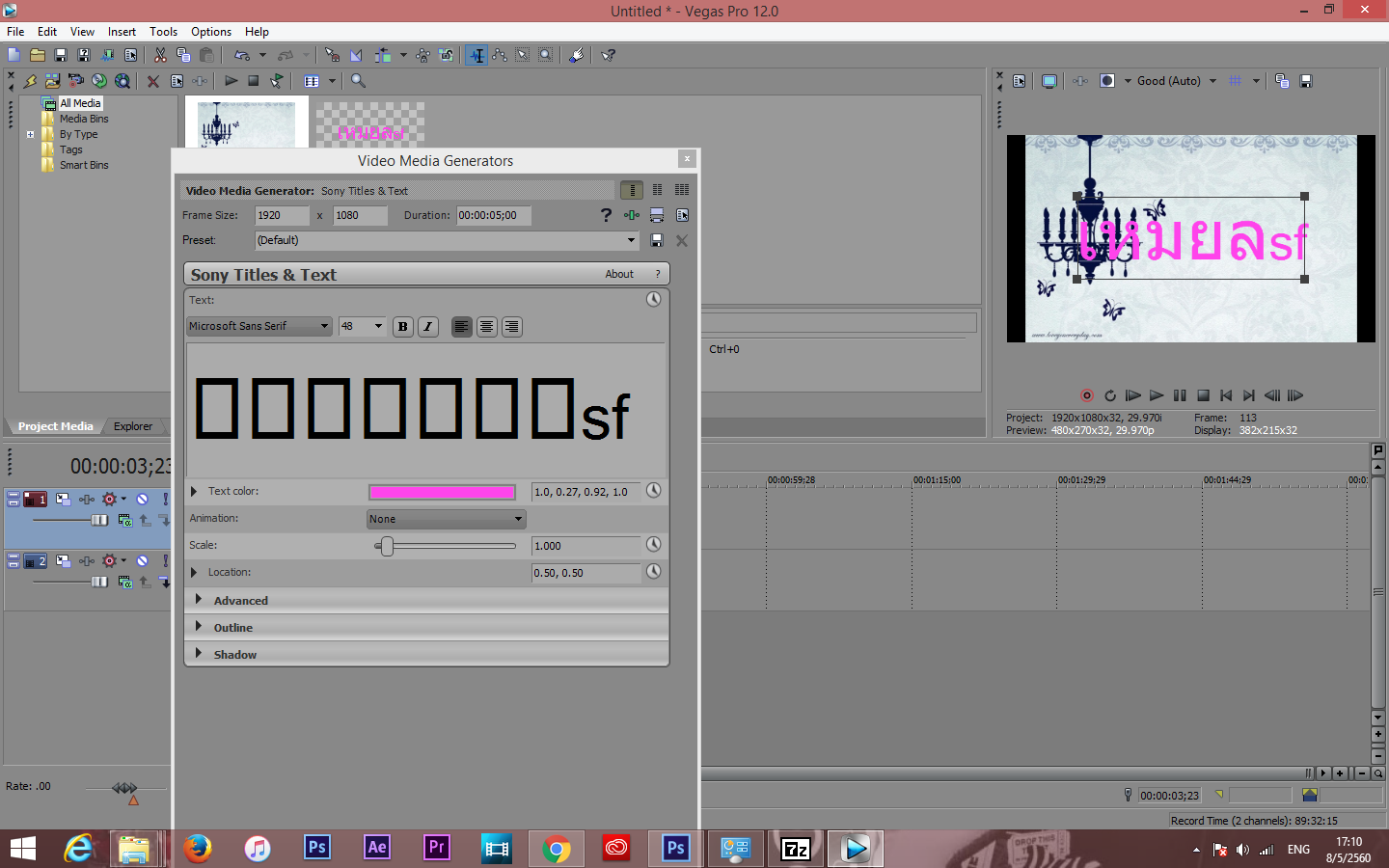Screen dimensions: 1389x868
Task: Click the Save Preset disk icon
Action: pos(657,240)
